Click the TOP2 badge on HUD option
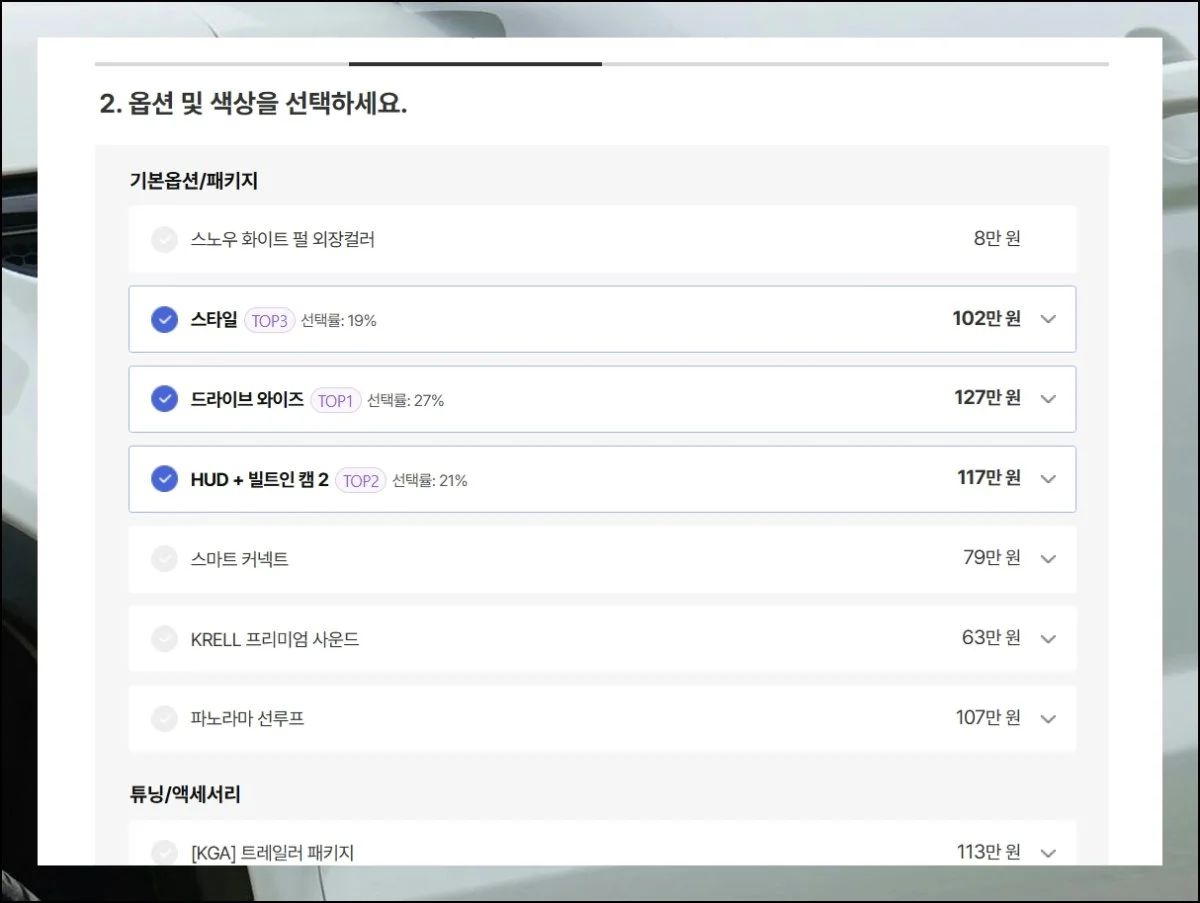 pyautogui.click(x=360, y=480)
